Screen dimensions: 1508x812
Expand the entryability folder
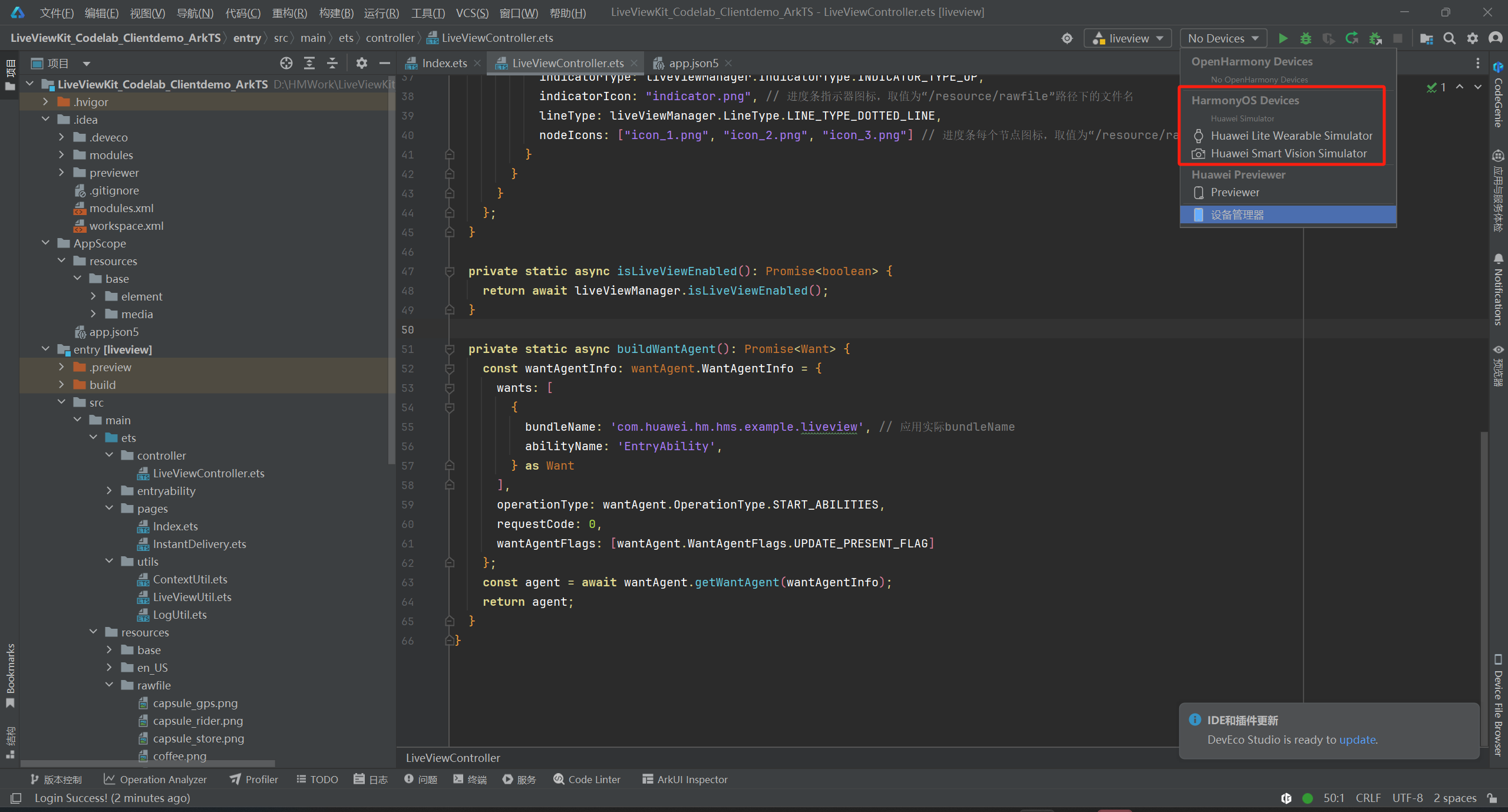(x=110, y=491)
